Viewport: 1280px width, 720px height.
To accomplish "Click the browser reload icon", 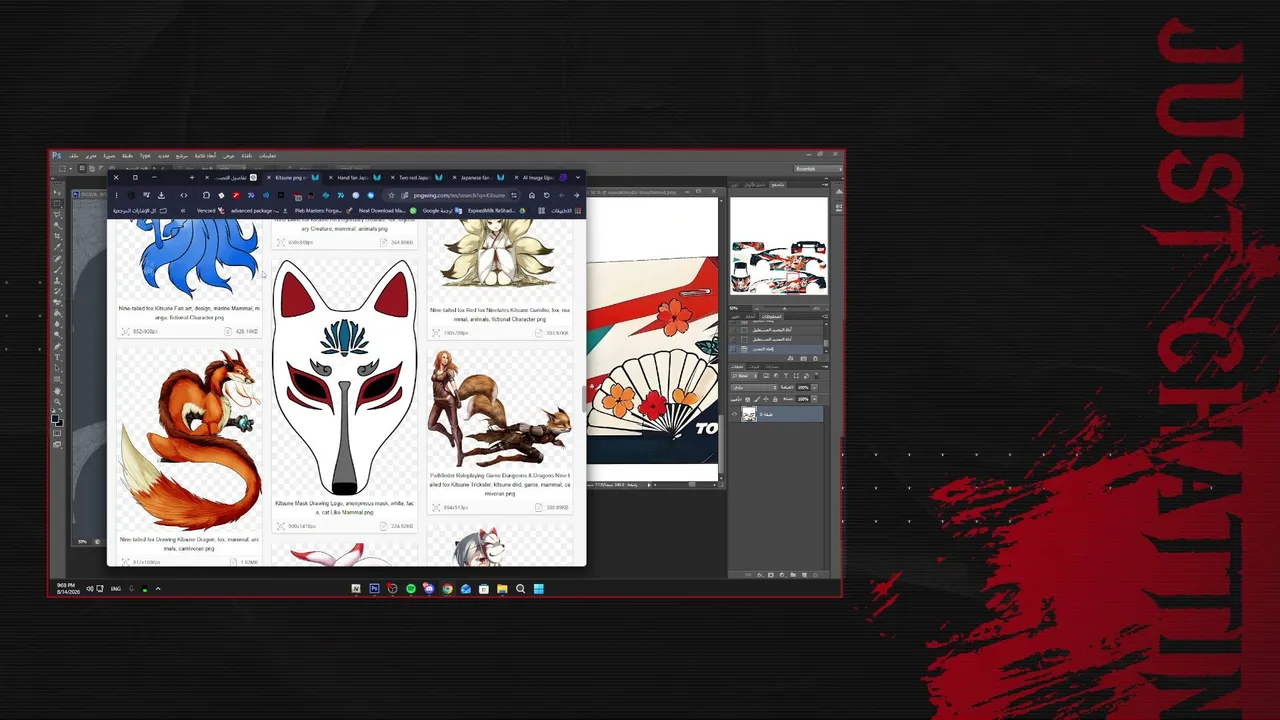I will [x=546, y=195].
